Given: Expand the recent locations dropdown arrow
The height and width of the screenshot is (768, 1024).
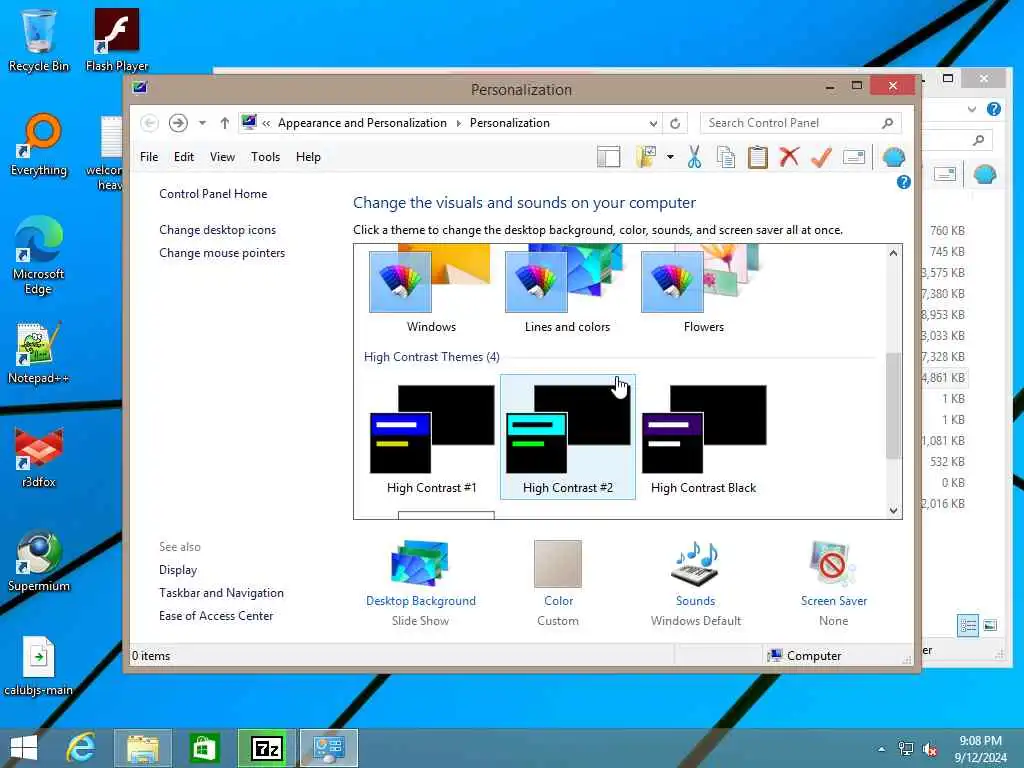Looking at the screenshot, I should pyautogui.click(x=202, y=123).
